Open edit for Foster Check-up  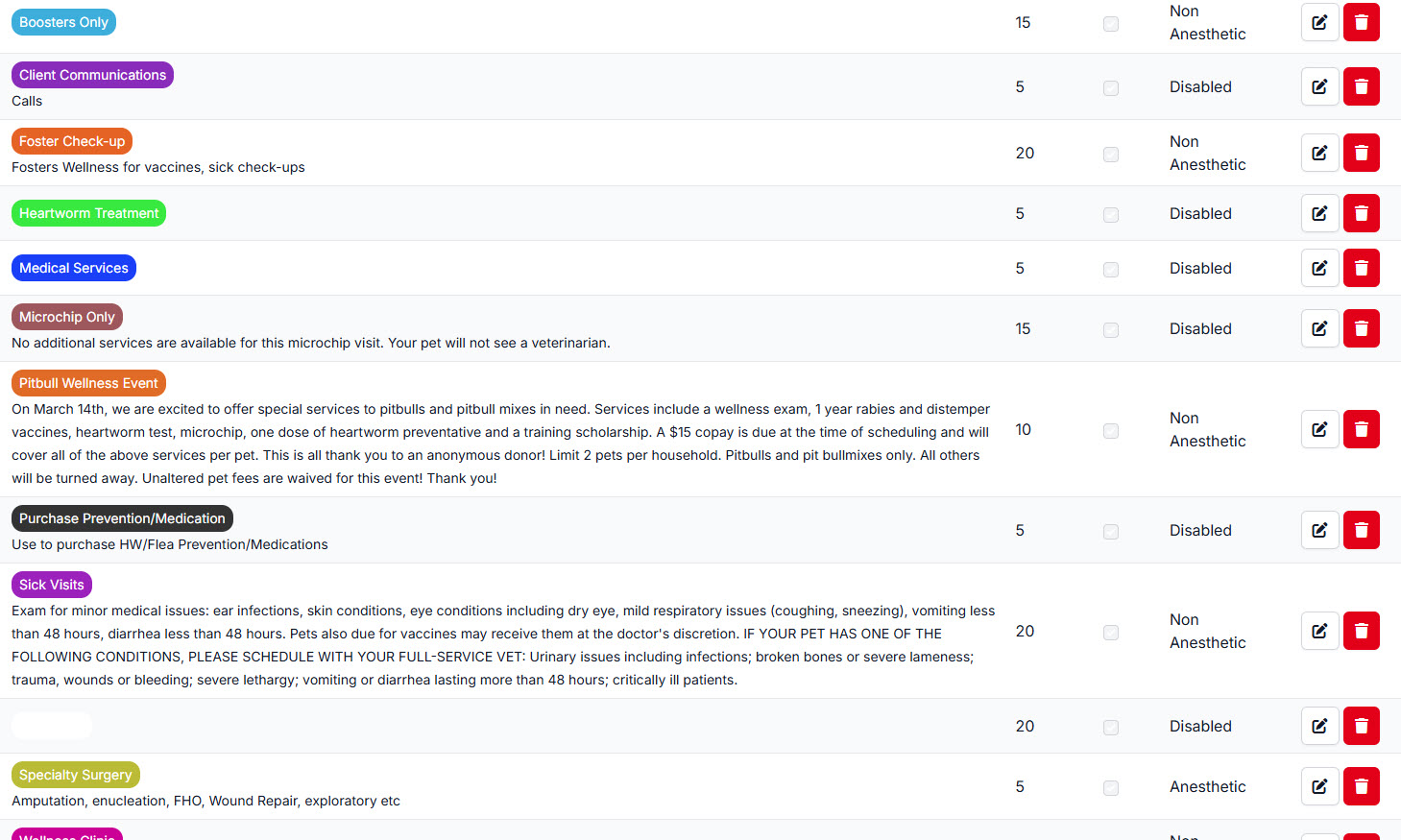tap(1319, 153)
